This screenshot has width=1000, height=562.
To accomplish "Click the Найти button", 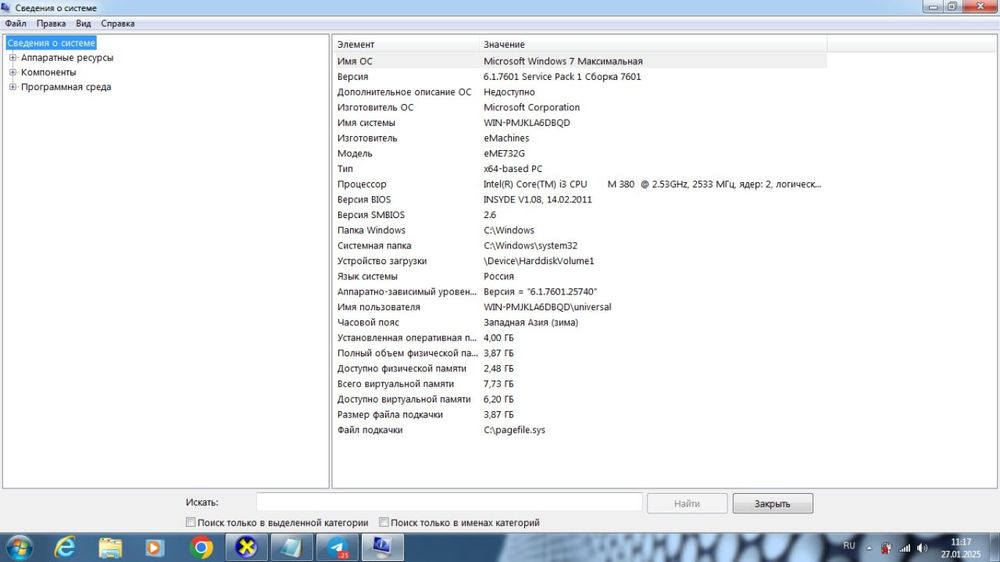I will (x=687, y=503).
